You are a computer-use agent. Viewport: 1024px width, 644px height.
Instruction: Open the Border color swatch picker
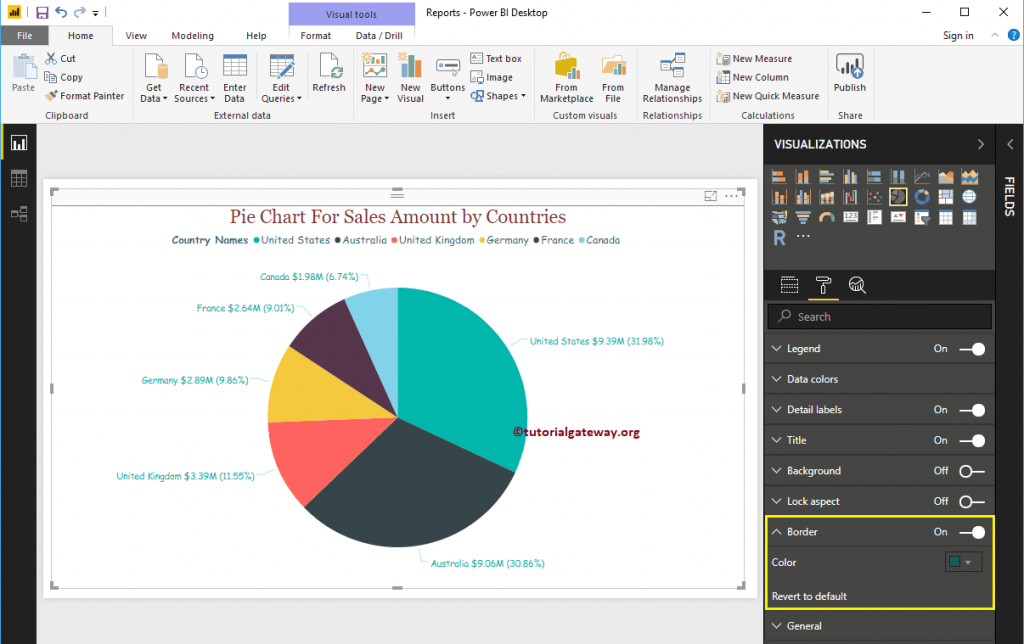coord(961,561)
